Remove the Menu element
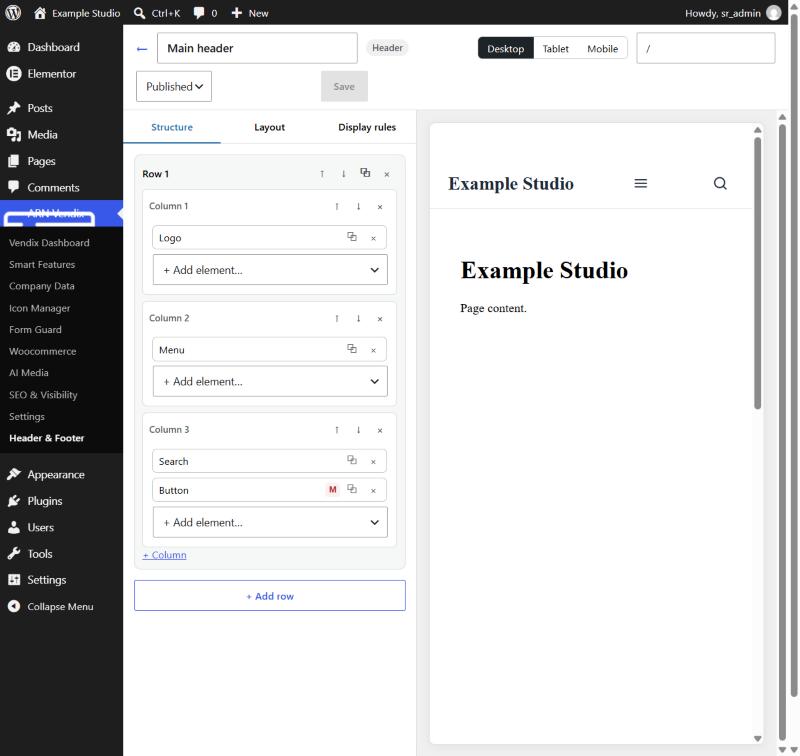 pyautogui.click(x=373, y=350)
